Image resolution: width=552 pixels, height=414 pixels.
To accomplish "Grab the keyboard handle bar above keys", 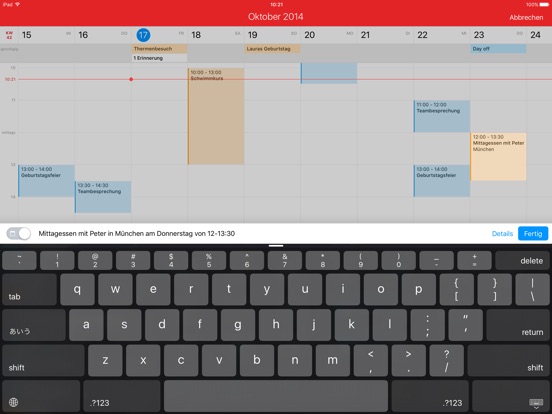I will [276, 246].
